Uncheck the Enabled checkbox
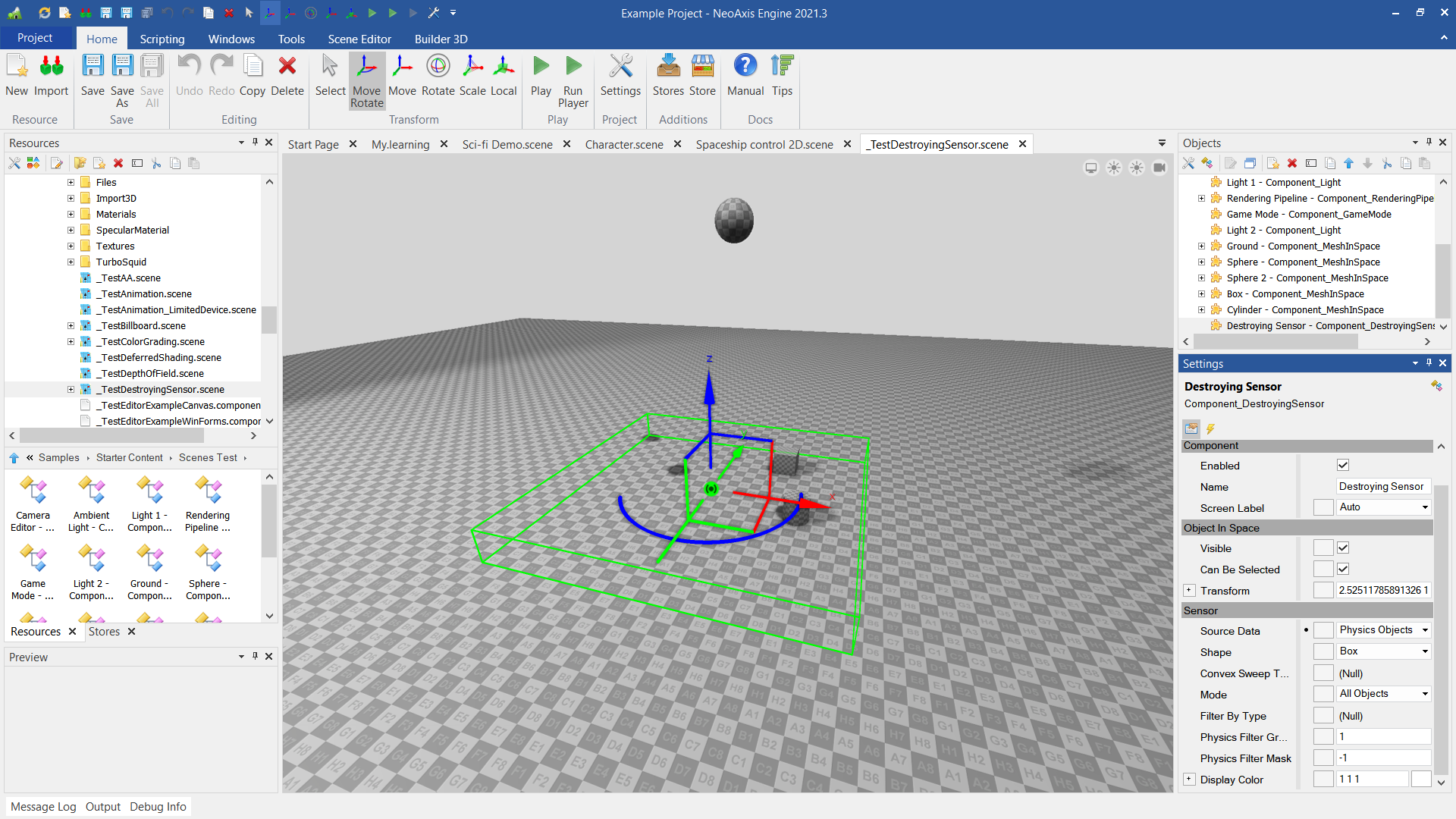 point(1342,465)
